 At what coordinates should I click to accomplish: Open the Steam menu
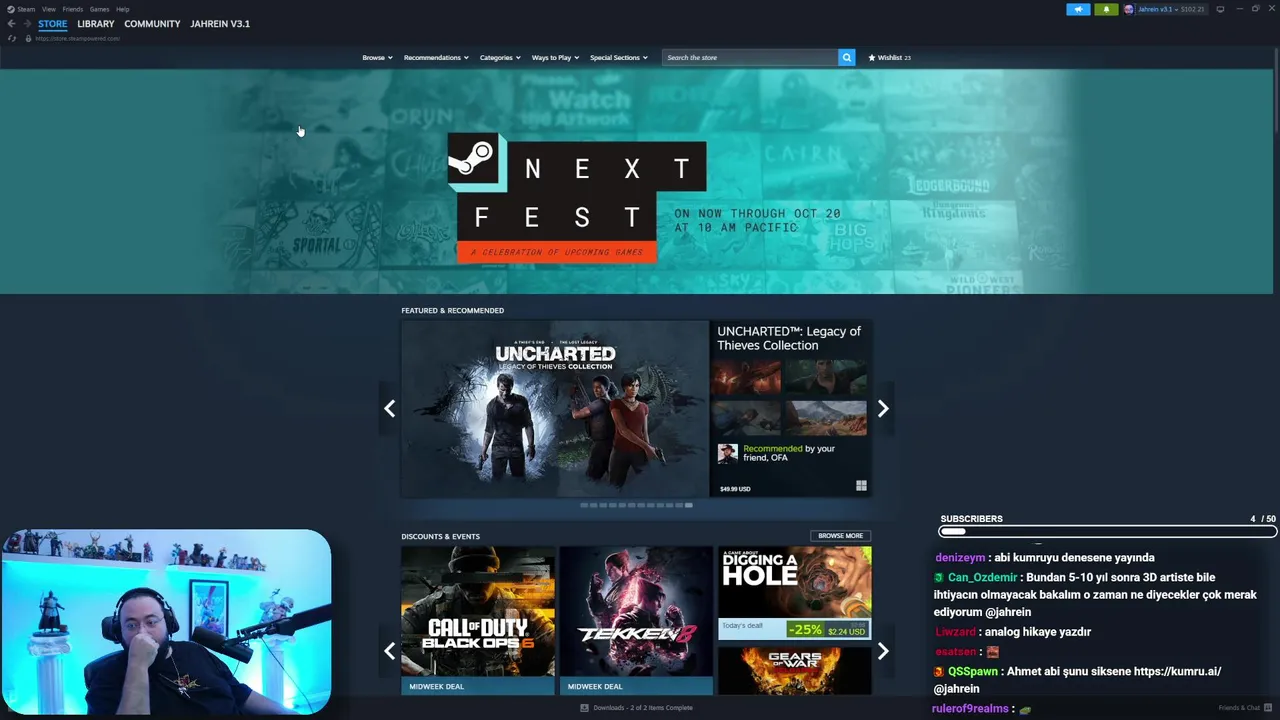(26, 9)
